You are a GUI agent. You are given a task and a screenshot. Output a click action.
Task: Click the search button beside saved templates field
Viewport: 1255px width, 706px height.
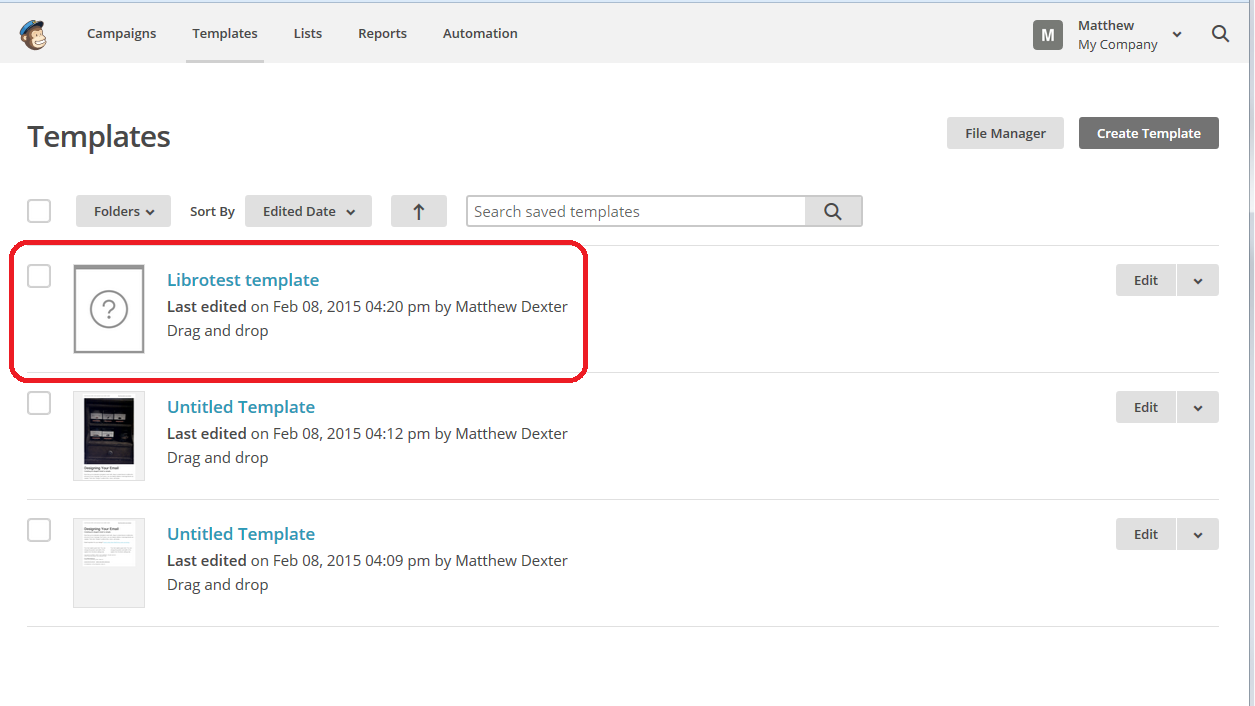(833, 211)
